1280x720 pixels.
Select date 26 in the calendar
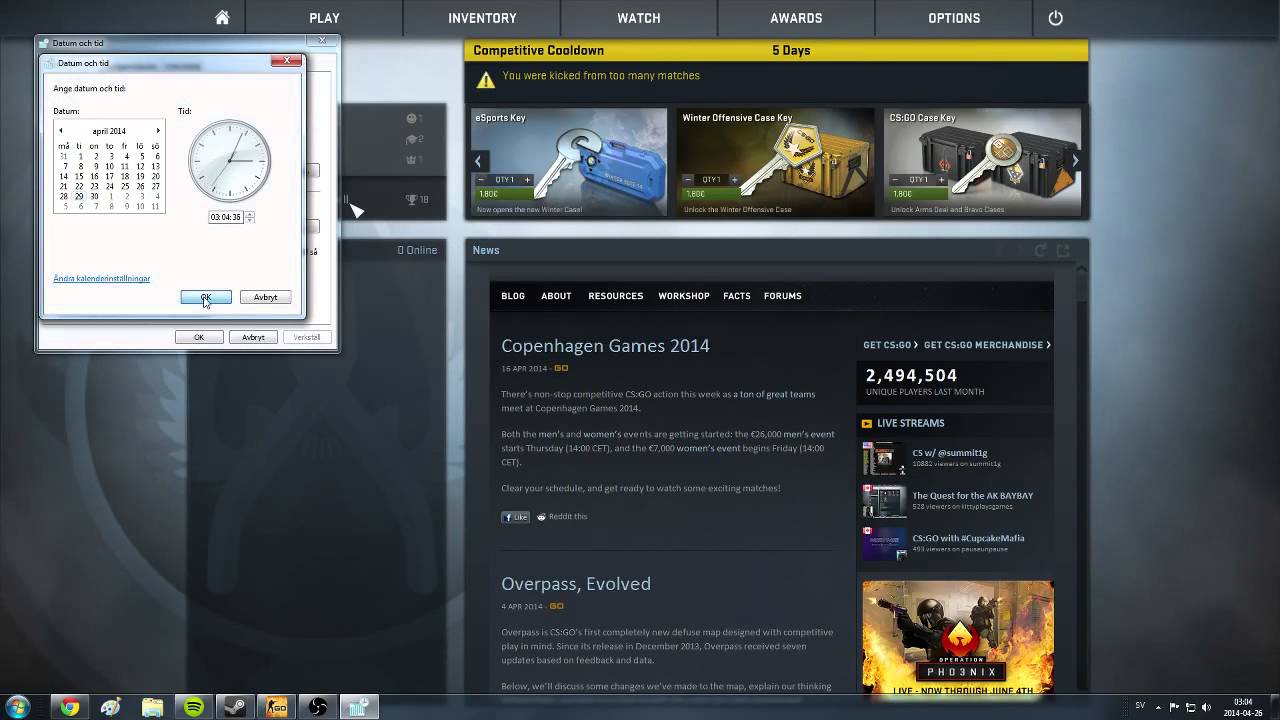140,186
